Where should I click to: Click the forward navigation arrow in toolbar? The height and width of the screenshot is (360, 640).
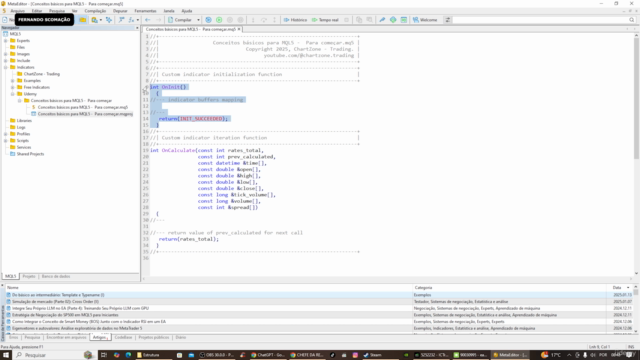pyautogui.click(x=158, y=20)
